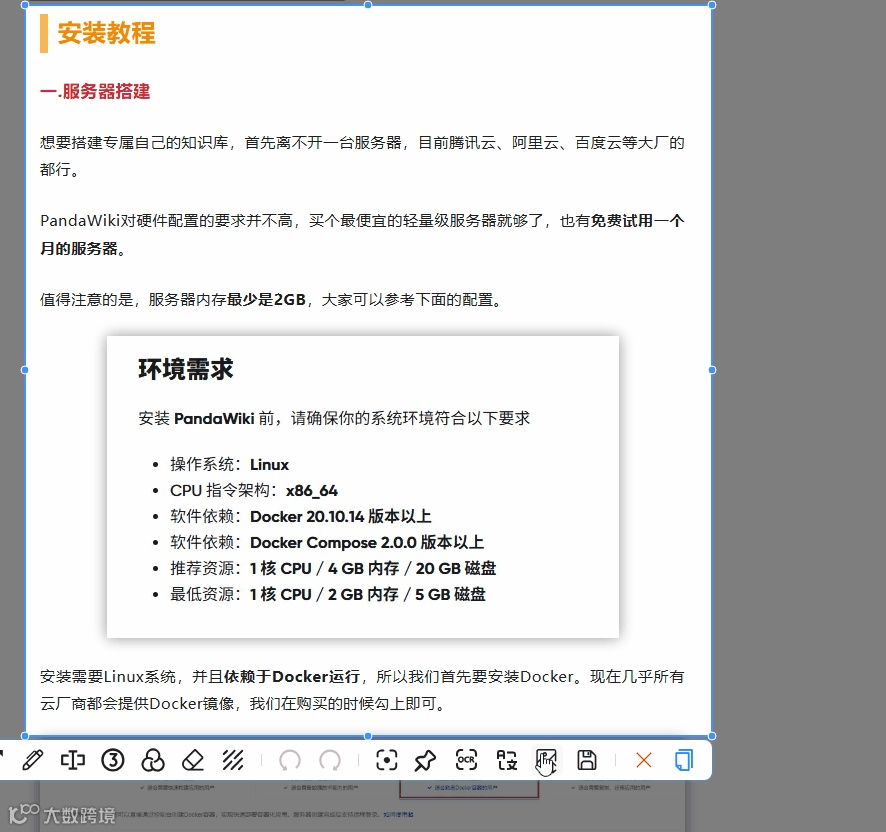Screen dimensions: 886x832
Task: Select the three-circles blur tool
Action: click(x=153, y=760)
